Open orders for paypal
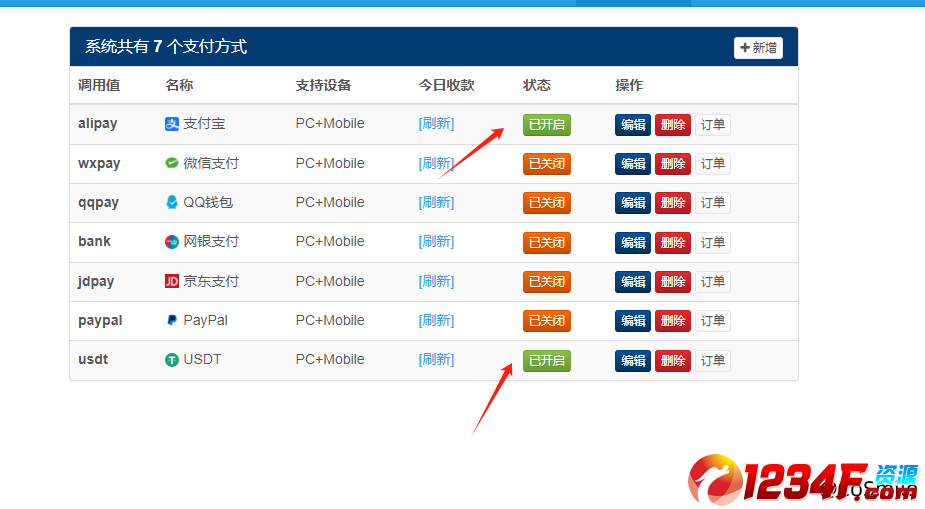The width and height of the screenshot is (925, 509). [713, 321]
